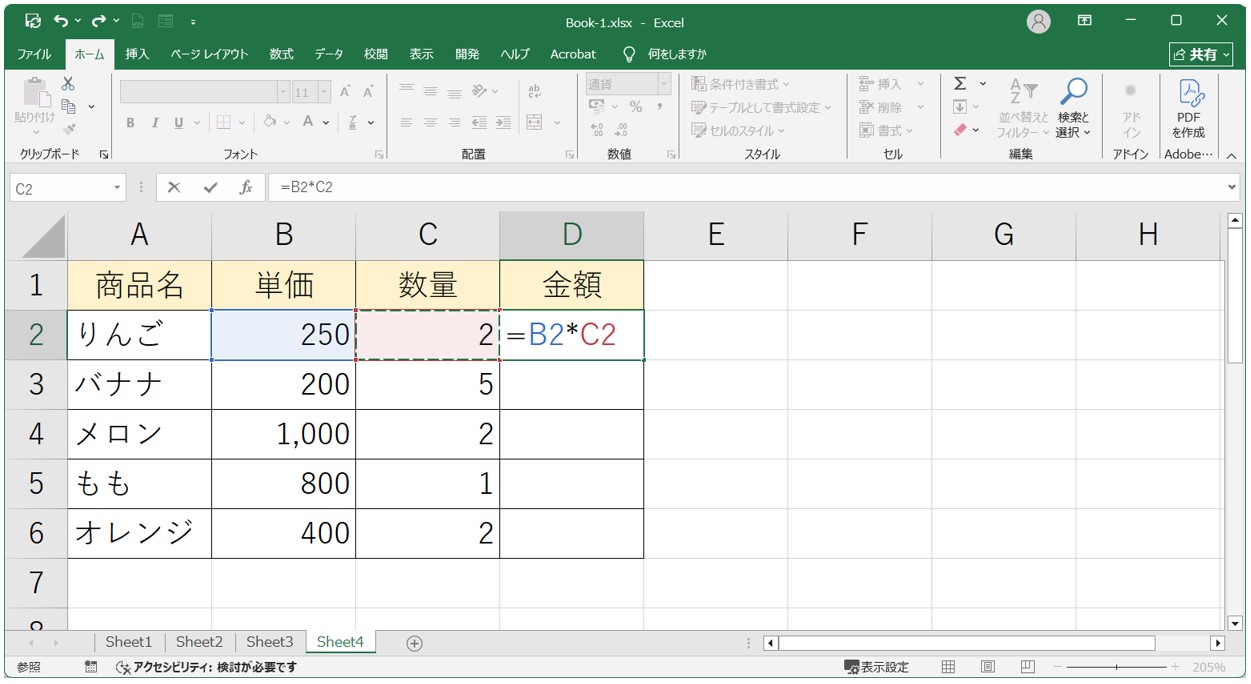The image size is (1251, 684).
Task: Collapse the ribbon with caret arrow
Action: point(1231,156)
